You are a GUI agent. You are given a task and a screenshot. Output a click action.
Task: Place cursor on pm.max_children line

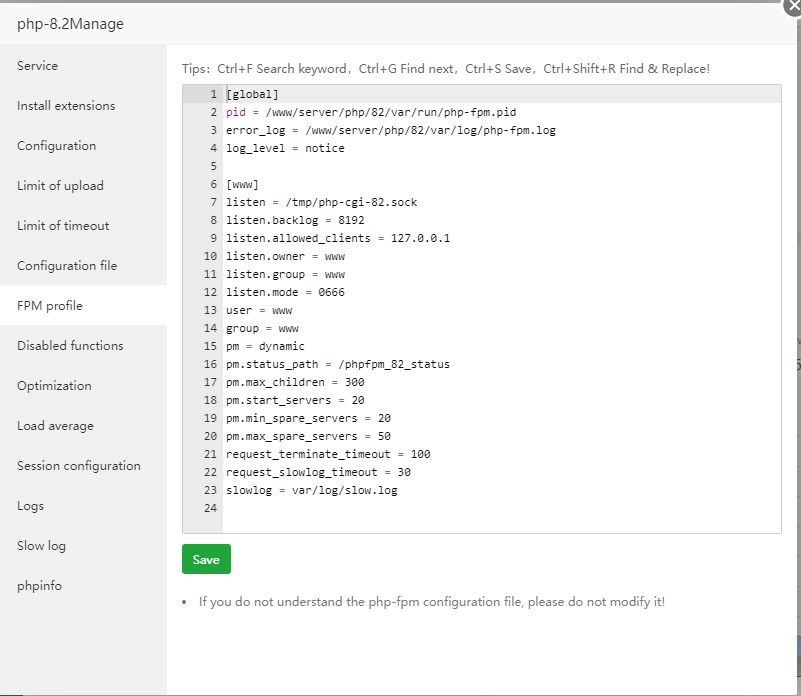pos(295,382)
